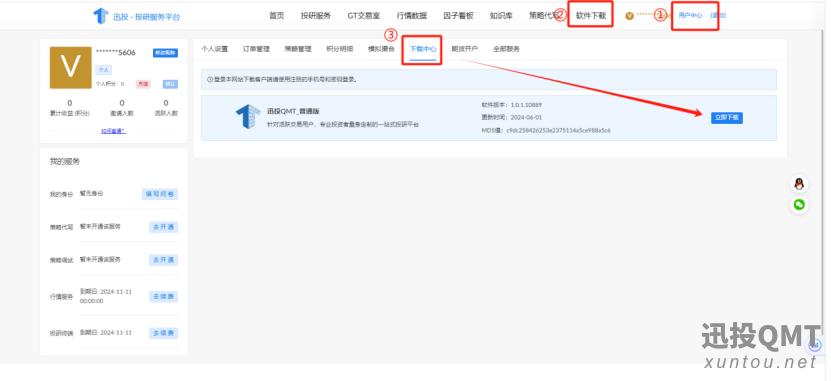Click 暂无身份 status text
The height and width of the screenshot is (381, 831).
92,193
